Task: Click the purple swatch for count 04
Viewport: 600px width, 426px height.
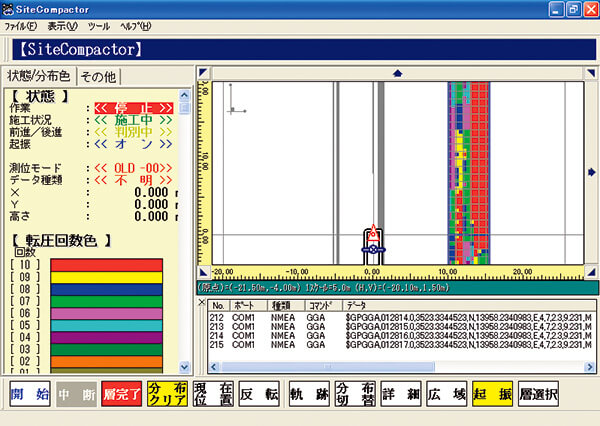Action: (x=107, y=338)
